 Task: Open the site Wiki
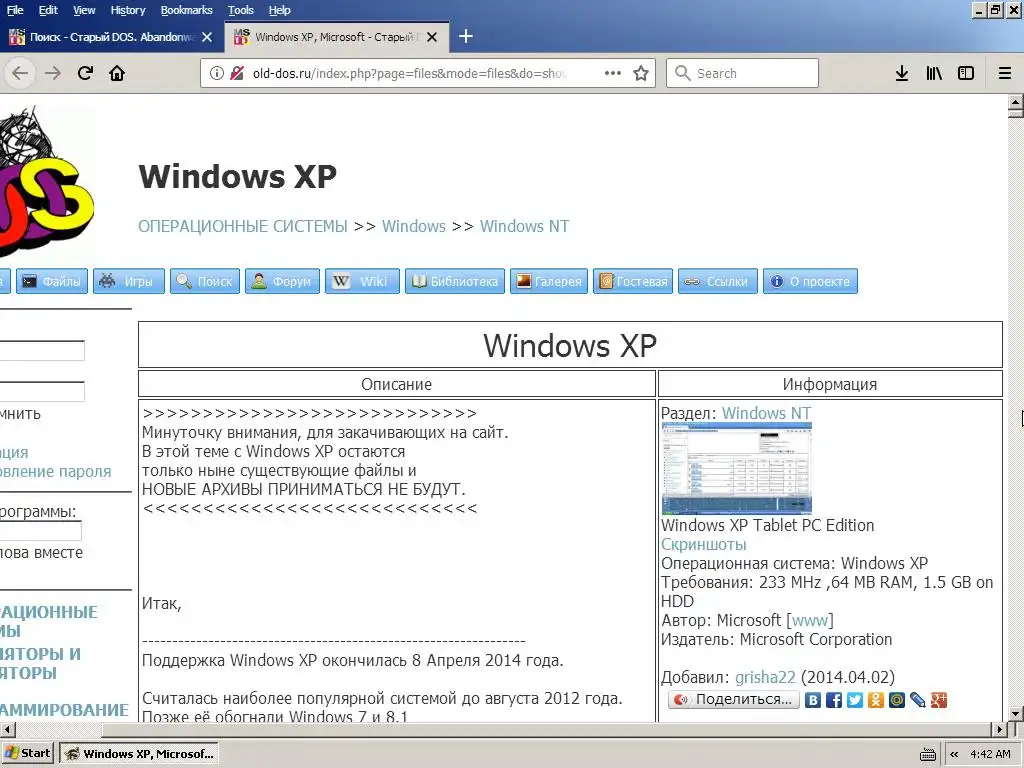(362, 281)
